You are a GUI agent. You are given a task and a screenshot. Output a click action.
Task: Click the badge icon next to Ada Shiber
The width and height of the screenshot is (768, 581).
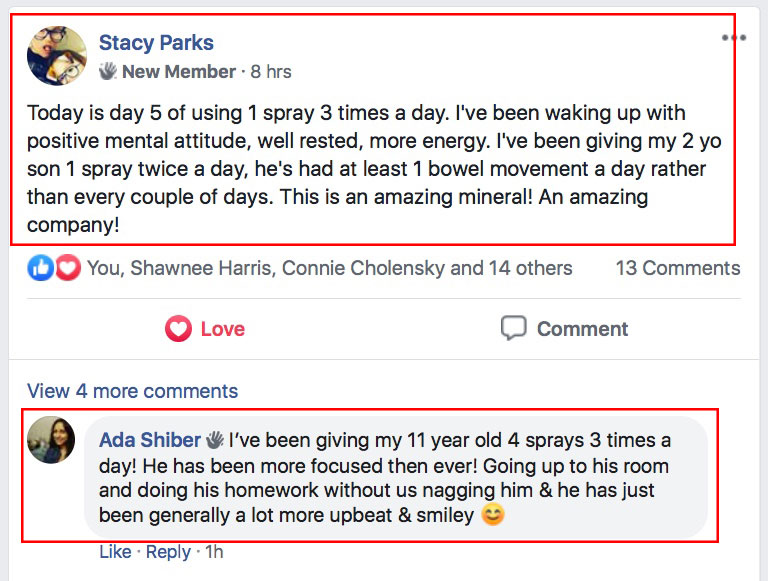(x=215, y=440)
